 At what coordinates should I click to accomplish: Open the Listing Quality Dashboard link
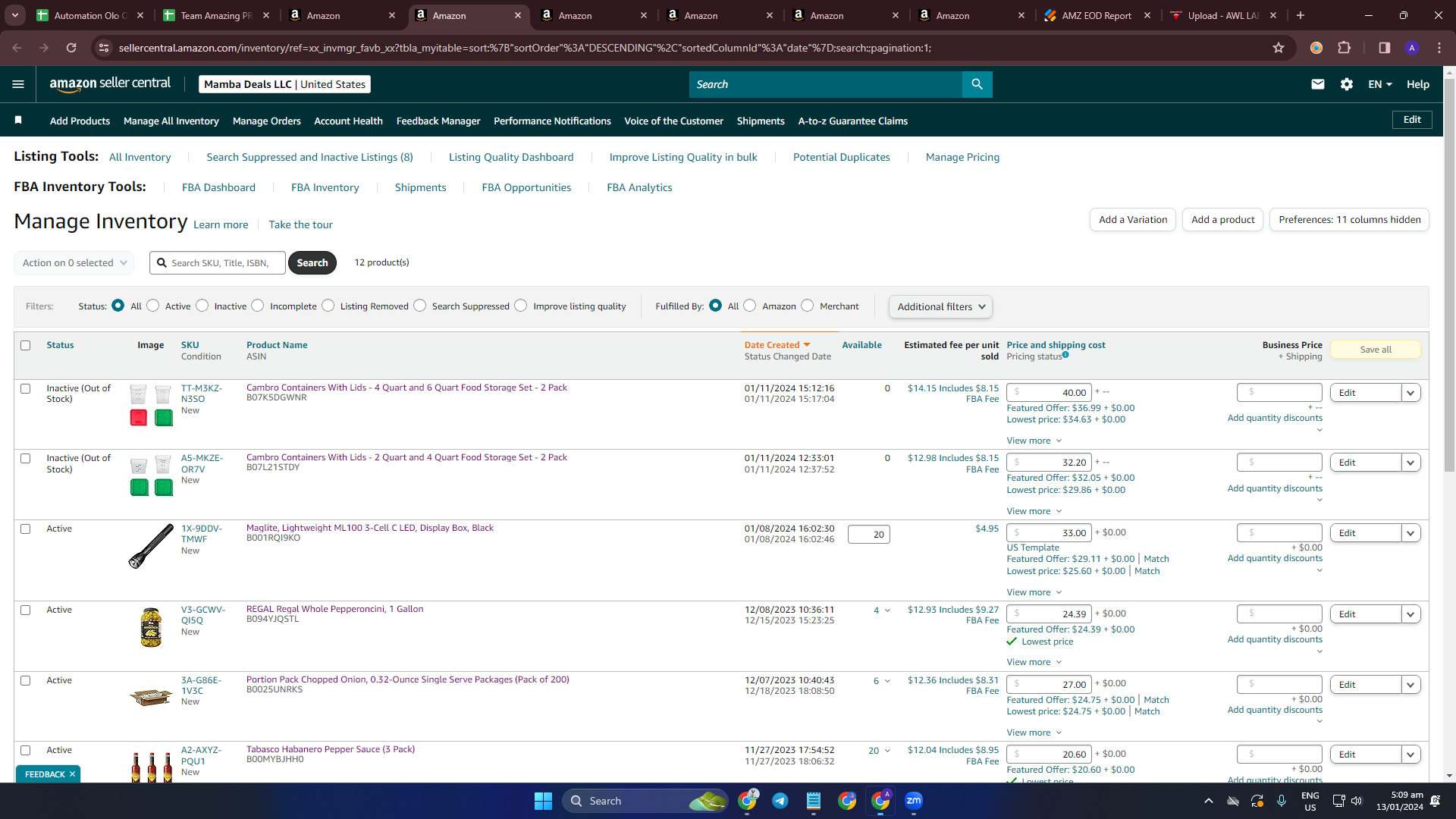point(511,157)
